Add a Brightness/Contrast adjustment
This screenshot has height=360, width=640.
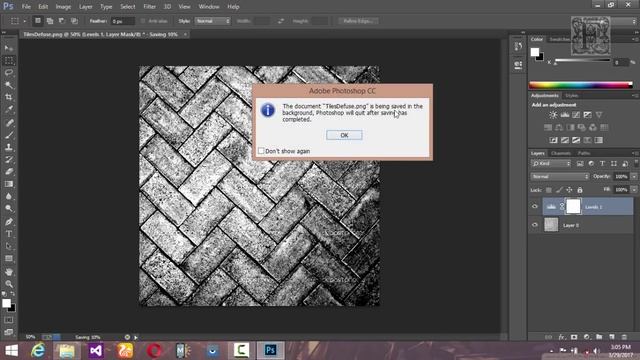click(553, 115)
